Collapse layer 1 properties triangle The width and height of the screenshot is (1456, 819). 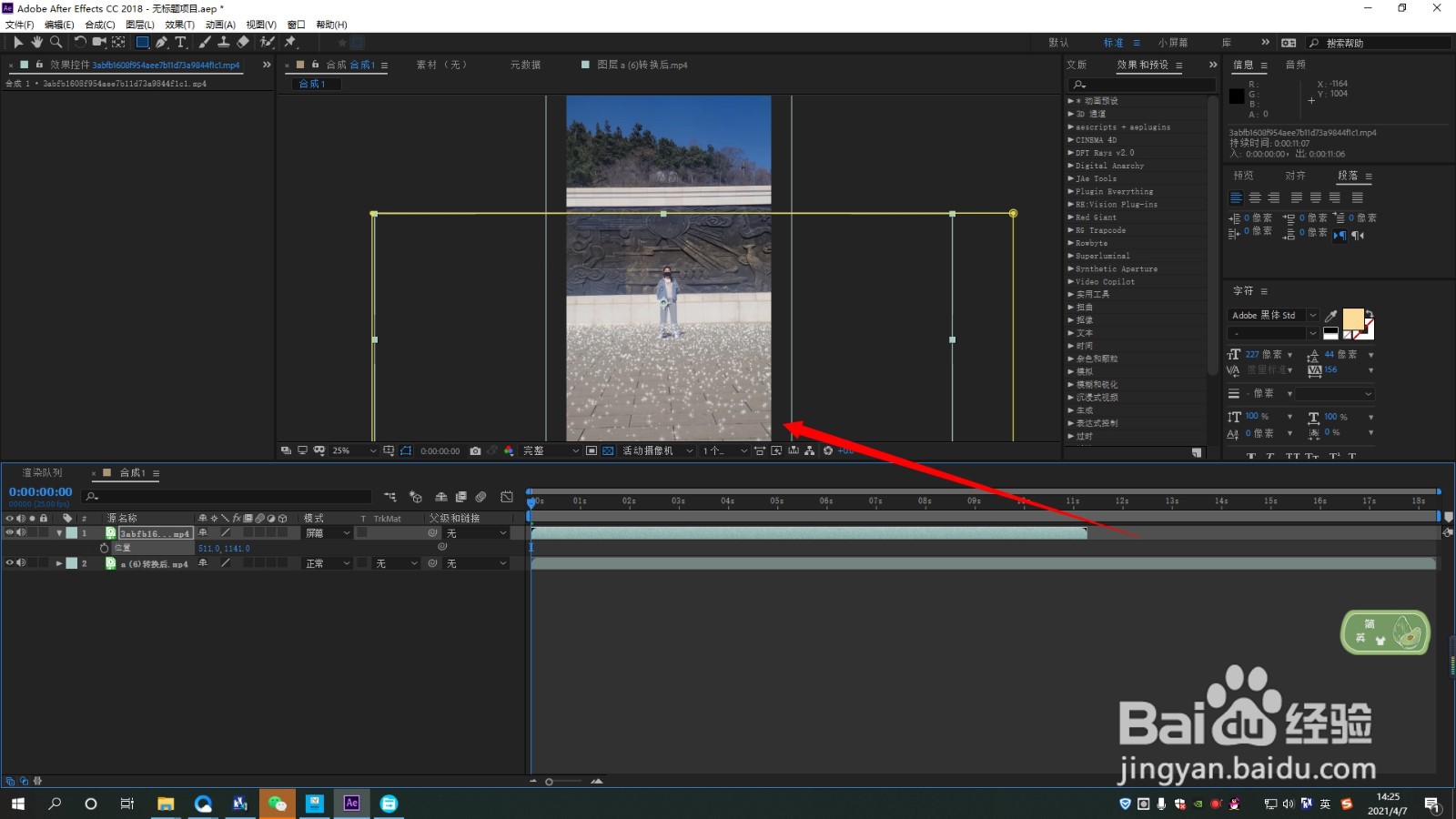pos(59,533)
